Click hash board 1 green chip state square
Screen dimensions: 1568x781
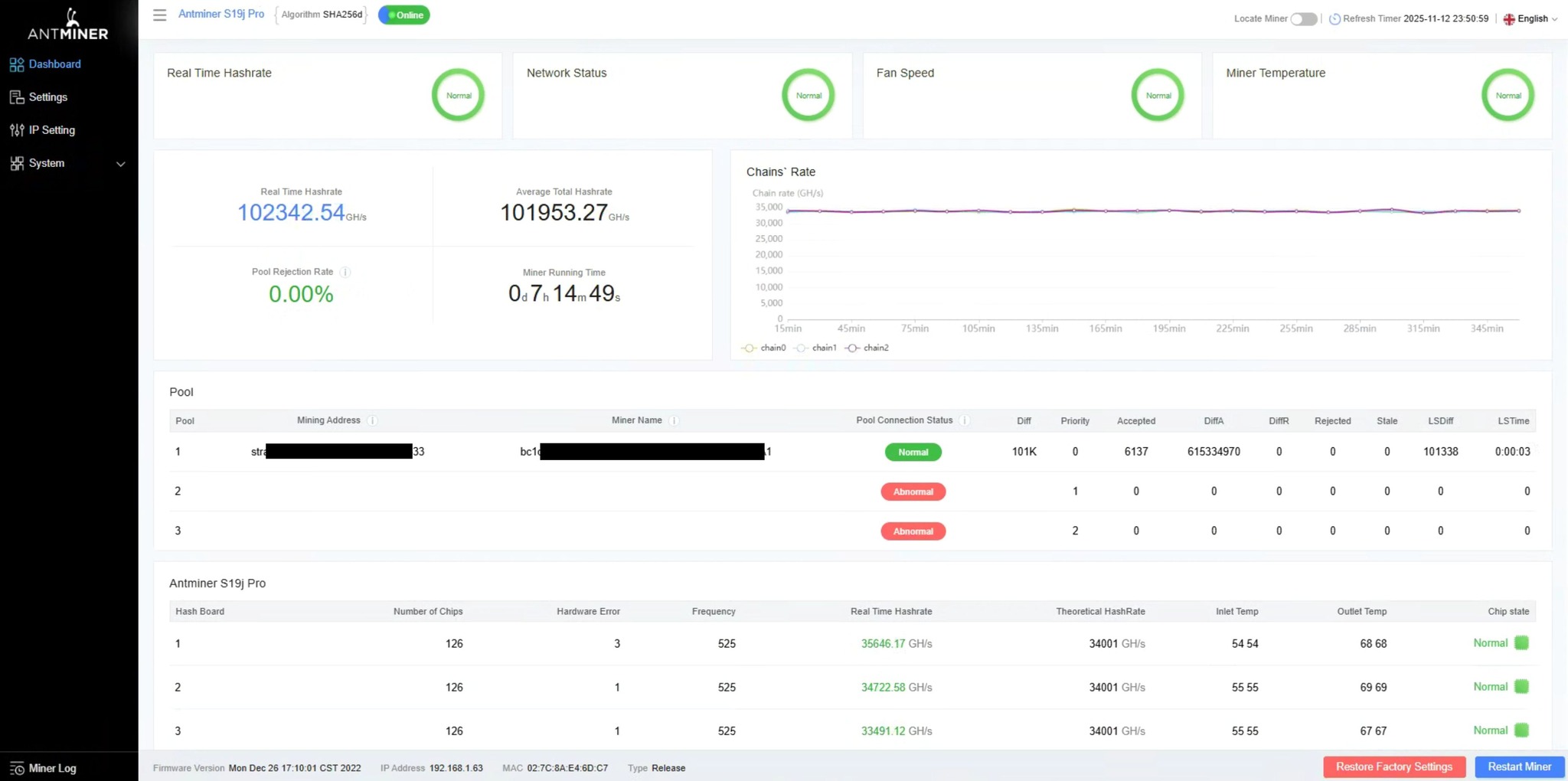pos(1521,643)
